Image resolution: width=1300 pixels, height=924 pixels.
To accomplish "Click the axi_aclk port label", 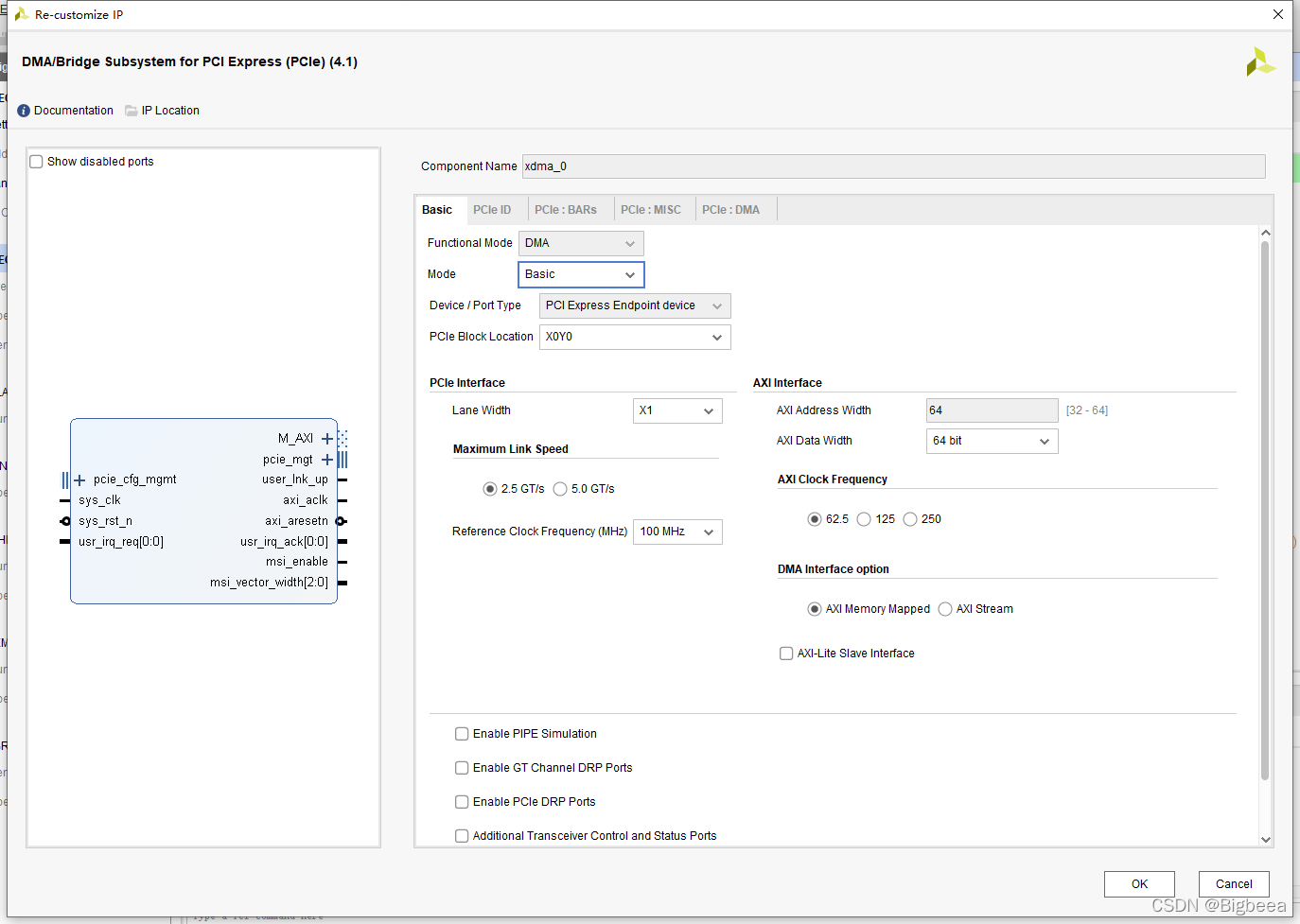I will (306, 500).
